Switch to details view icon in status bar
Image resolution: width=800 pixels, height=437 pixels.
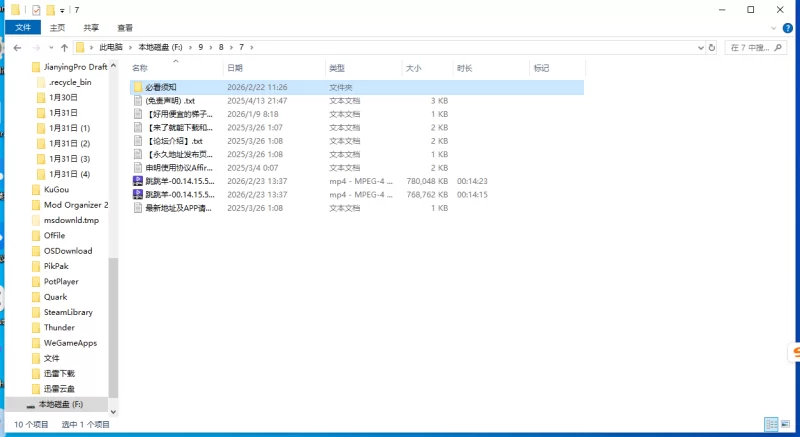(x=772, y=424)
